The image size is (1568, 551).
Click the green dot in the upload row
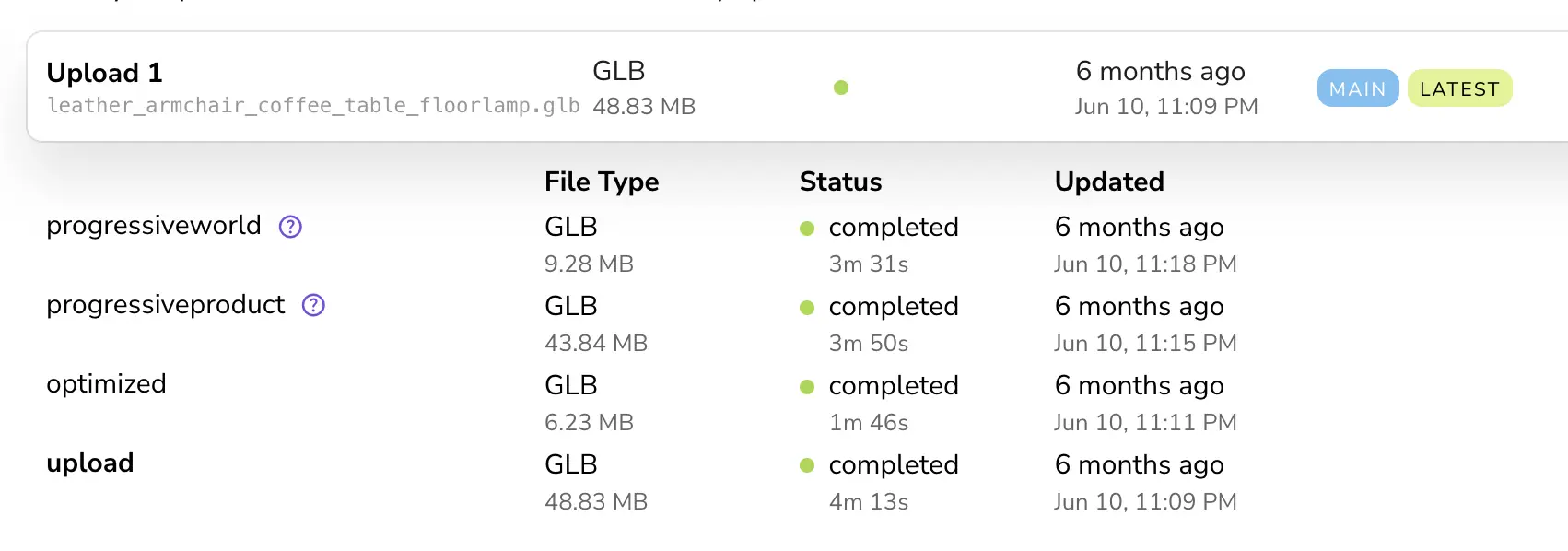[x=807, y=466]
